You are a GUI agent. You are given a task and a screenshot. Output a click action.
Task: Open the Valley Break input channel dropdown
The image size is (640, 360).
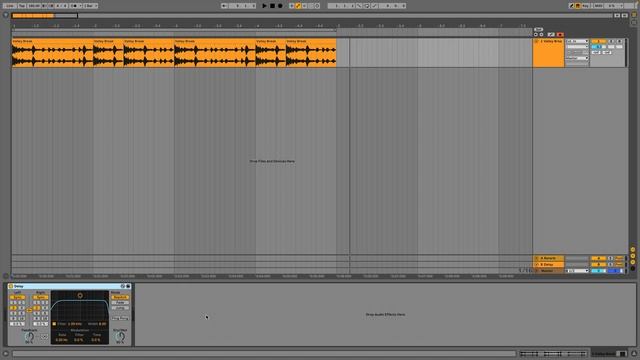coord(577,47)
